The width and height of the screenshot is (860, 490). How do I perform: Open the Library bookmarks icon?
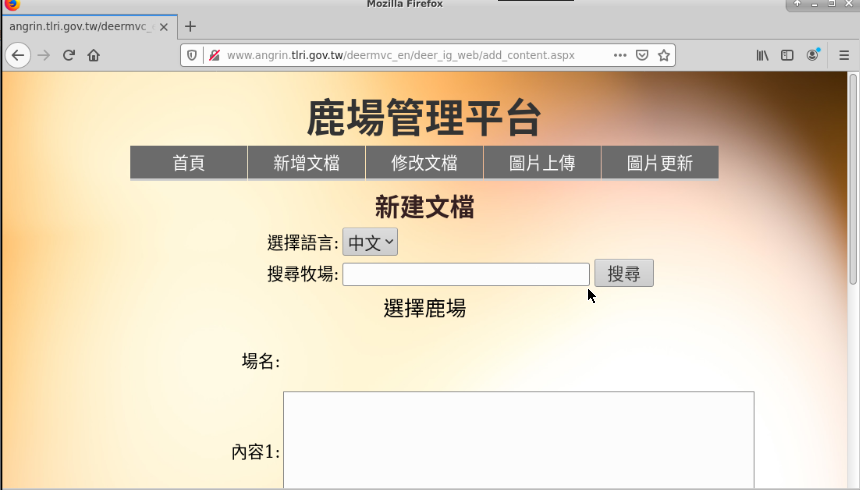pyautogui.click(x=762, y=55)
